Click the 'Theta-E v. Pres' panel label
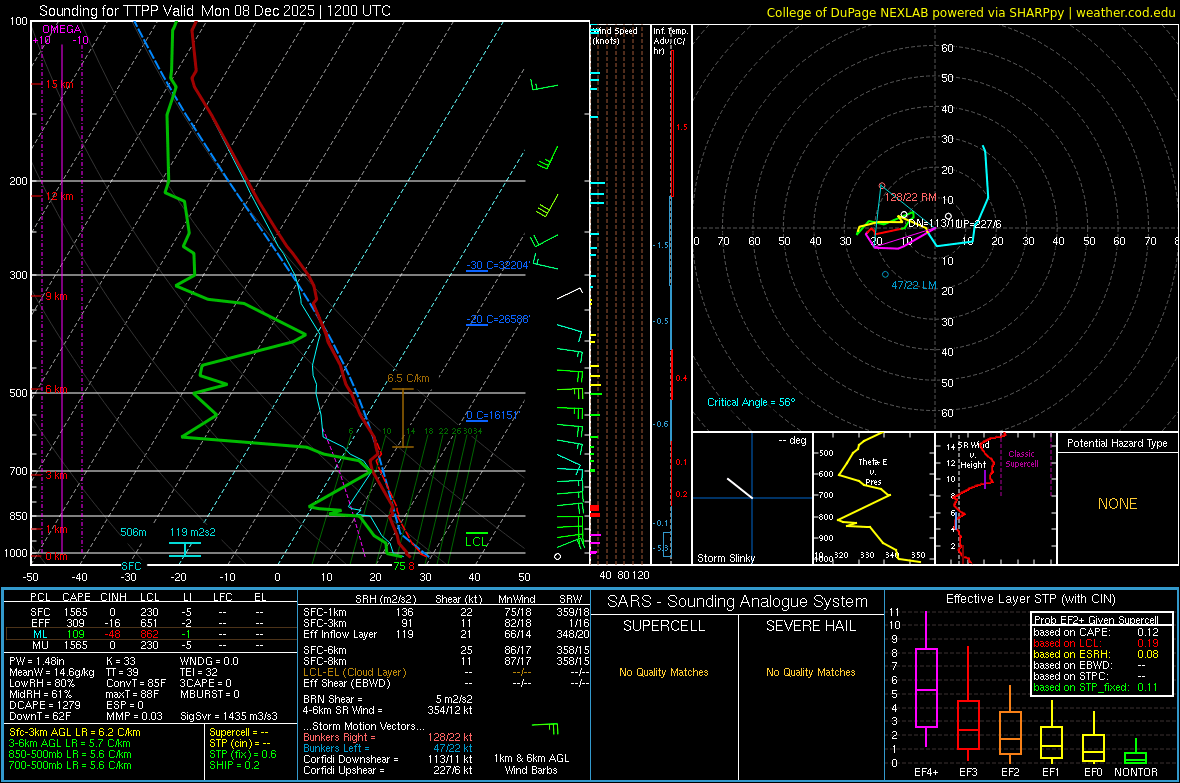1180x783 pixels. [x=873, y=471]
